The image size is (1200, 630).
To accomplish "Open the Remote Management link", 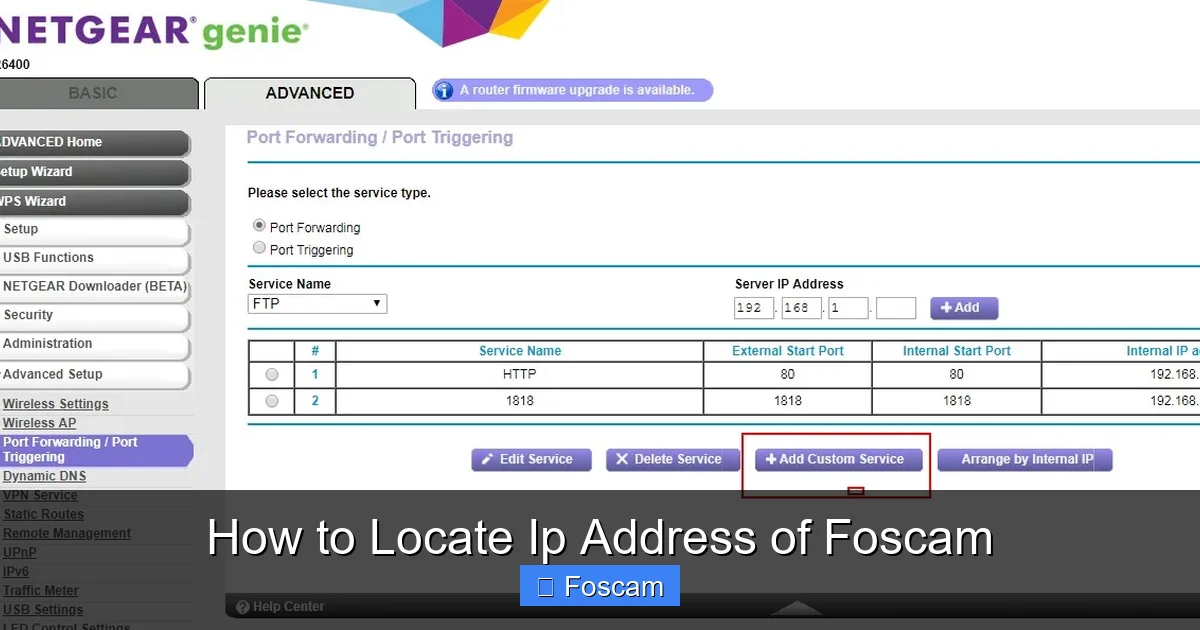I will point(69,533).
